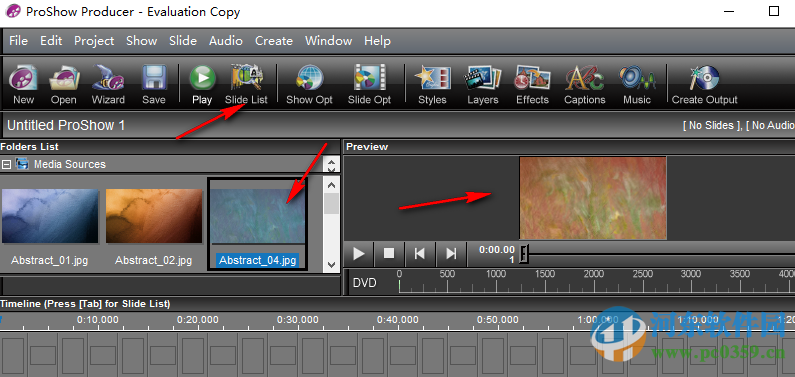Click the 0:50.000 timeline ruler mark
Screen dimensions: 795x377
pyautogui.click(x=497, y=320)
